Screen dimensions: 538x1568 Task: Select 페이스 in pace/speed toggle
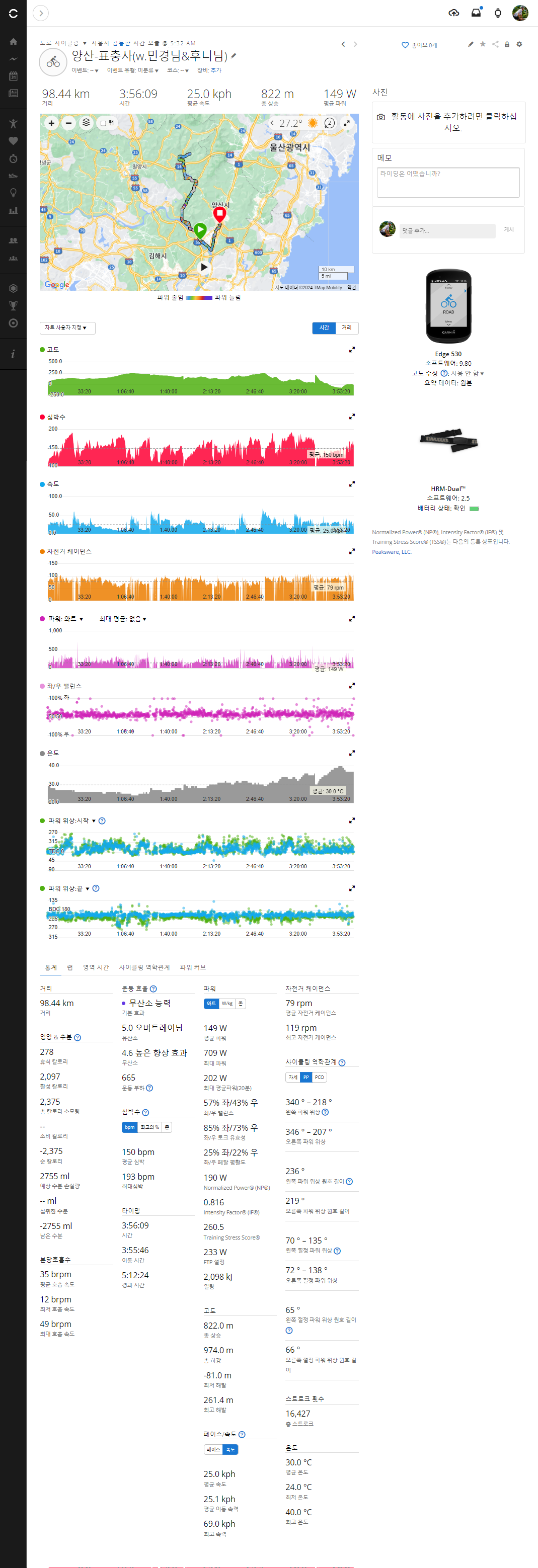click(213, 1450)
